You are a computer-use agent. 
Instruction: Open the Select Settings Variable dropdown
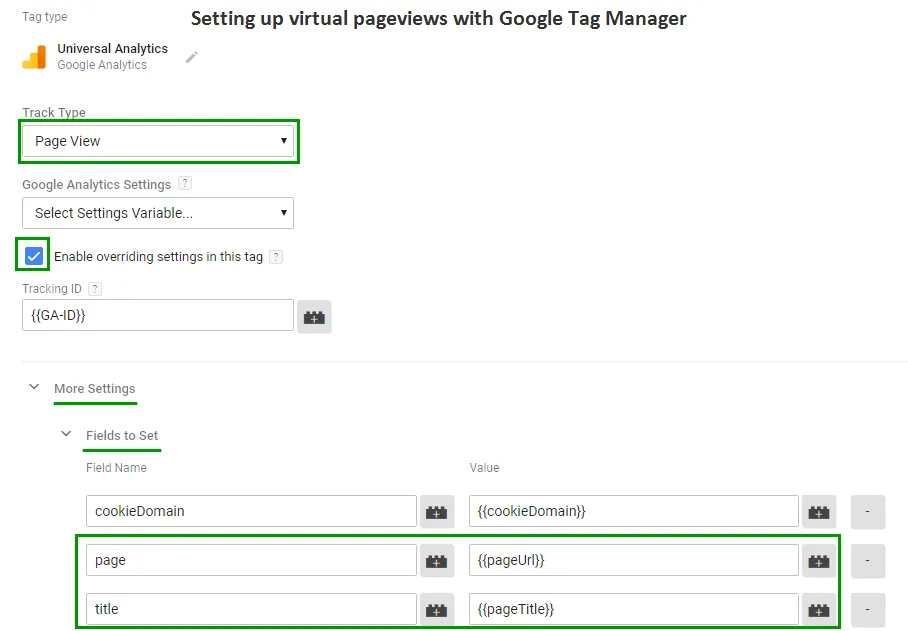158,212
